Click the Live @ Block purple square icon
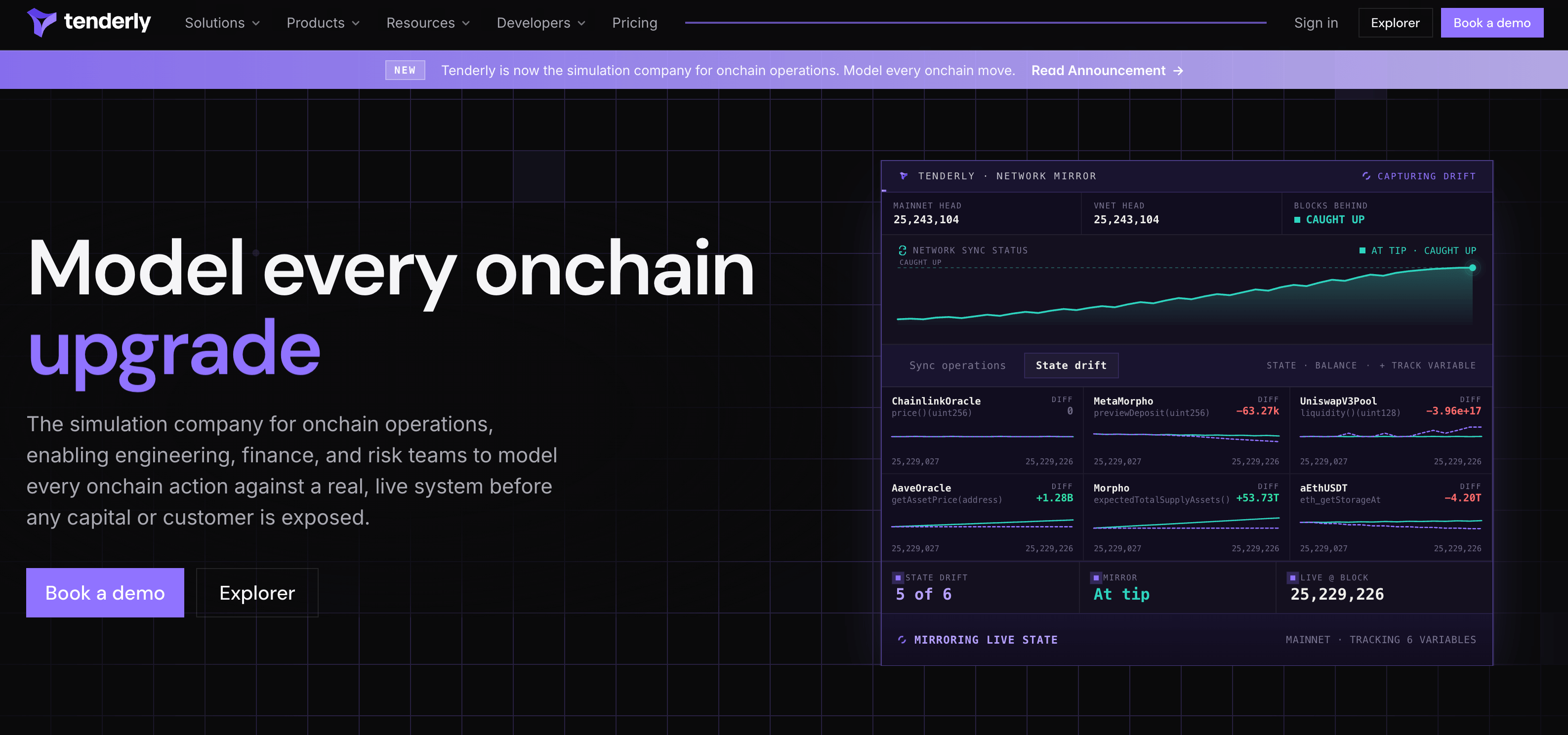1568x735 pixels. click(x=1293, y=577)
